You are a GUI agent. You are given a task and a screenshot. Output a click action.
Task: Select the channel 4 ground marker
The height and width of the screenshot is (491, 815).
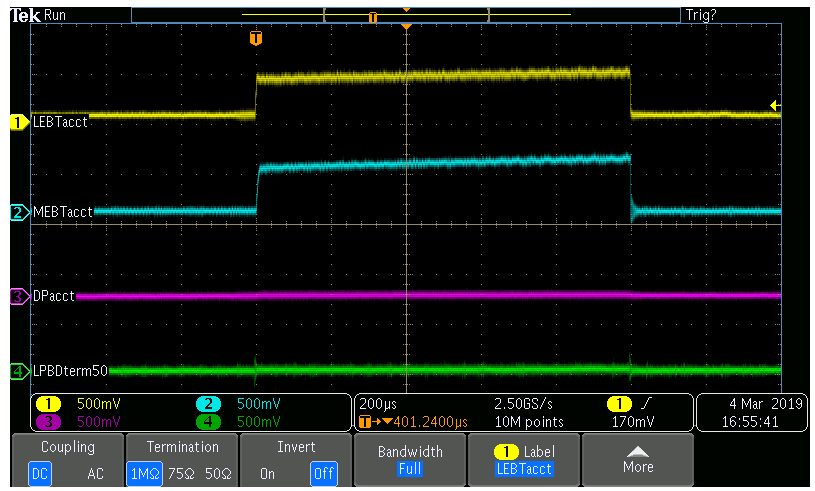point(19,371)
